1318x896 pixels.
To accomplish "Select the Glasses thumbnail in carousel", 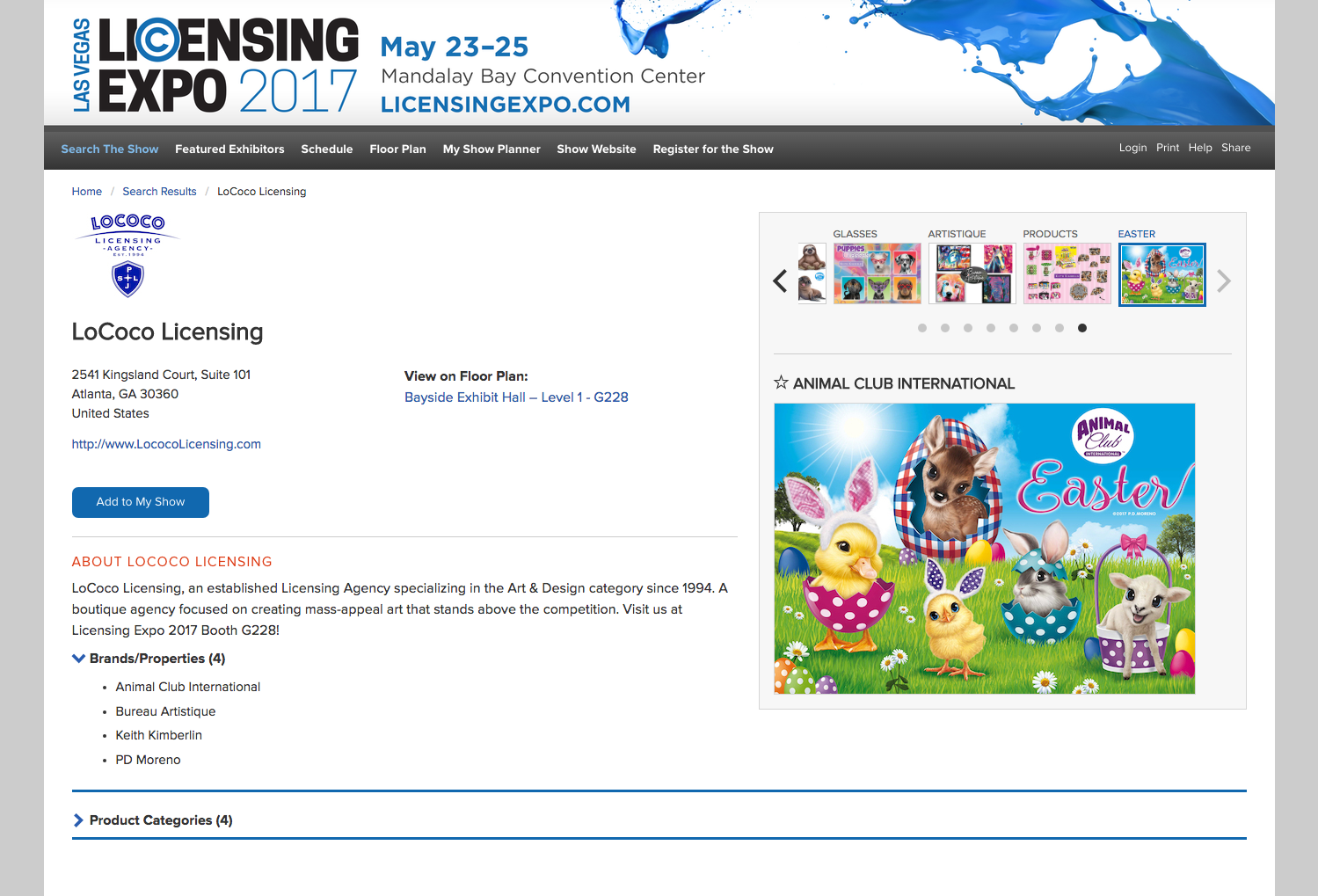I will point(877,273).
